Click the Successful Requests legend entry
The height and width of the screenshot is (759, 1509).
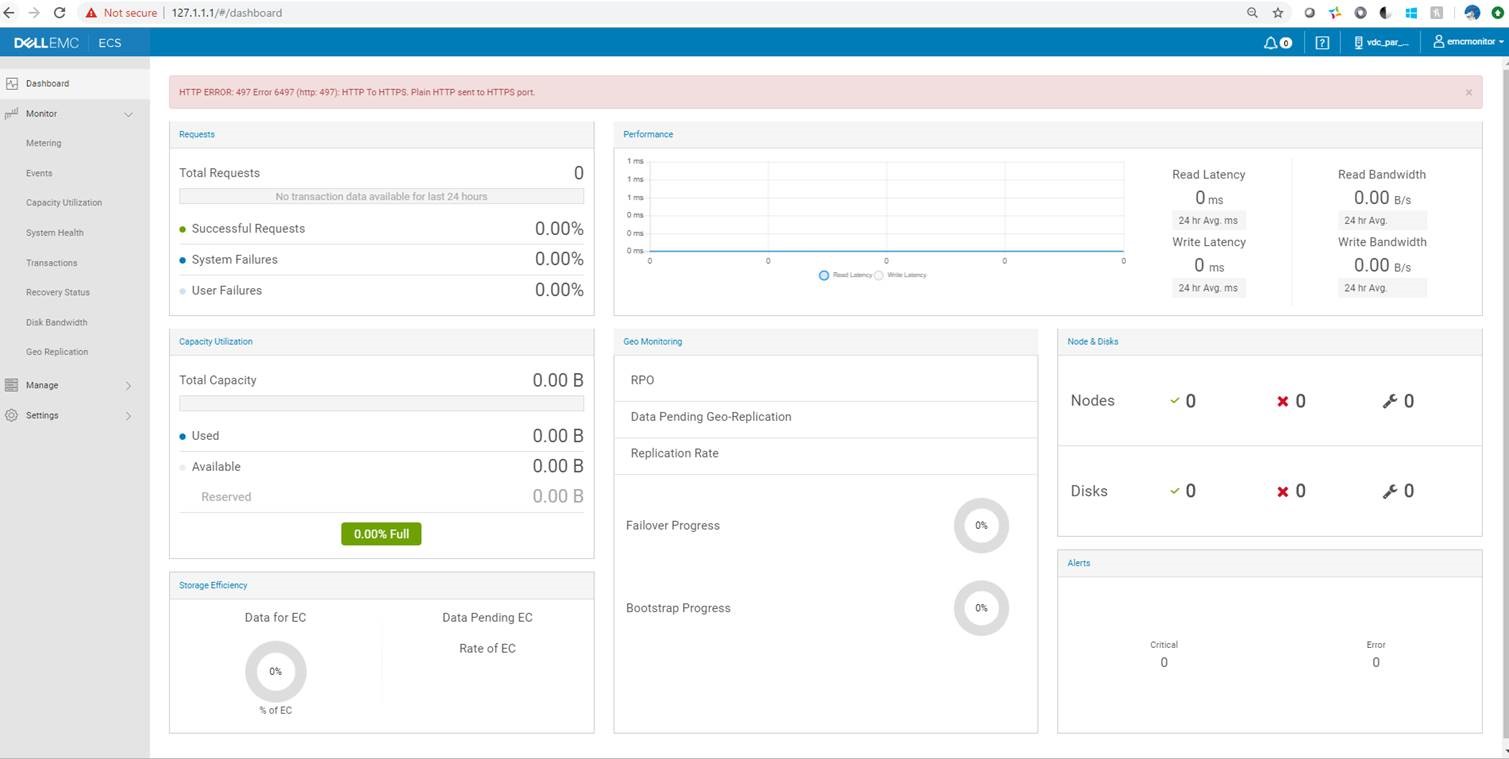point(242,228)
